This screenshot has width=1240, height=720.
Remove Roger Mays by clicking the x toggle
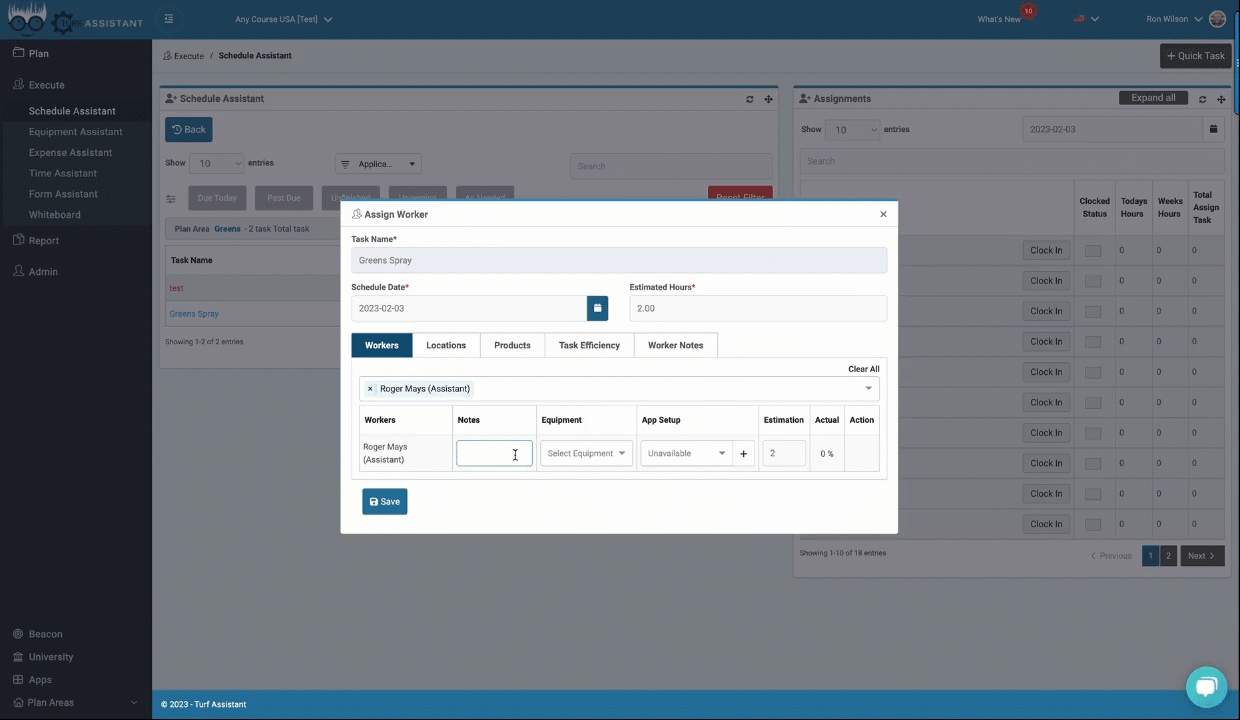(x=370, y=388)
